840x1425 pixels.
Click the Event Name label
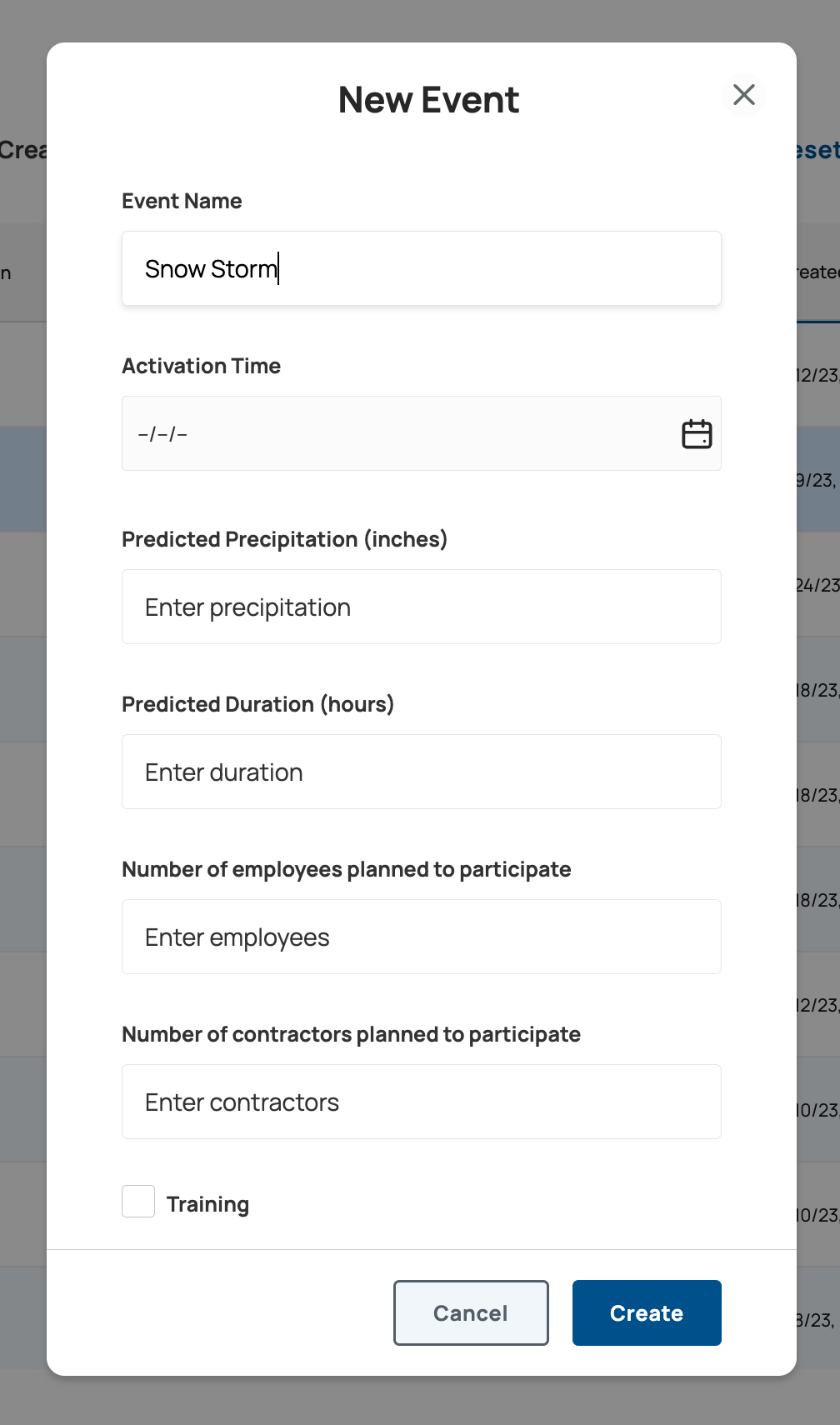pyautogui.click(x=182, y=201)
